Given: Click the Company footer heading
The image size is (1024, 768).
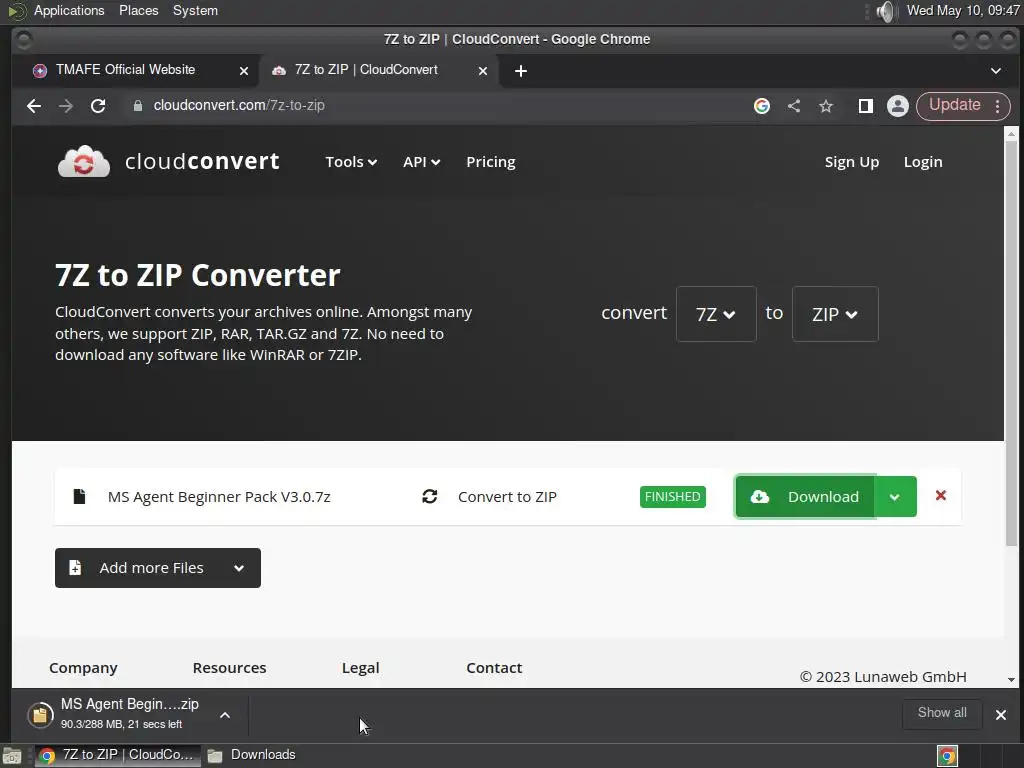Looking at the screenshot, I should click(x=83, y=668).
